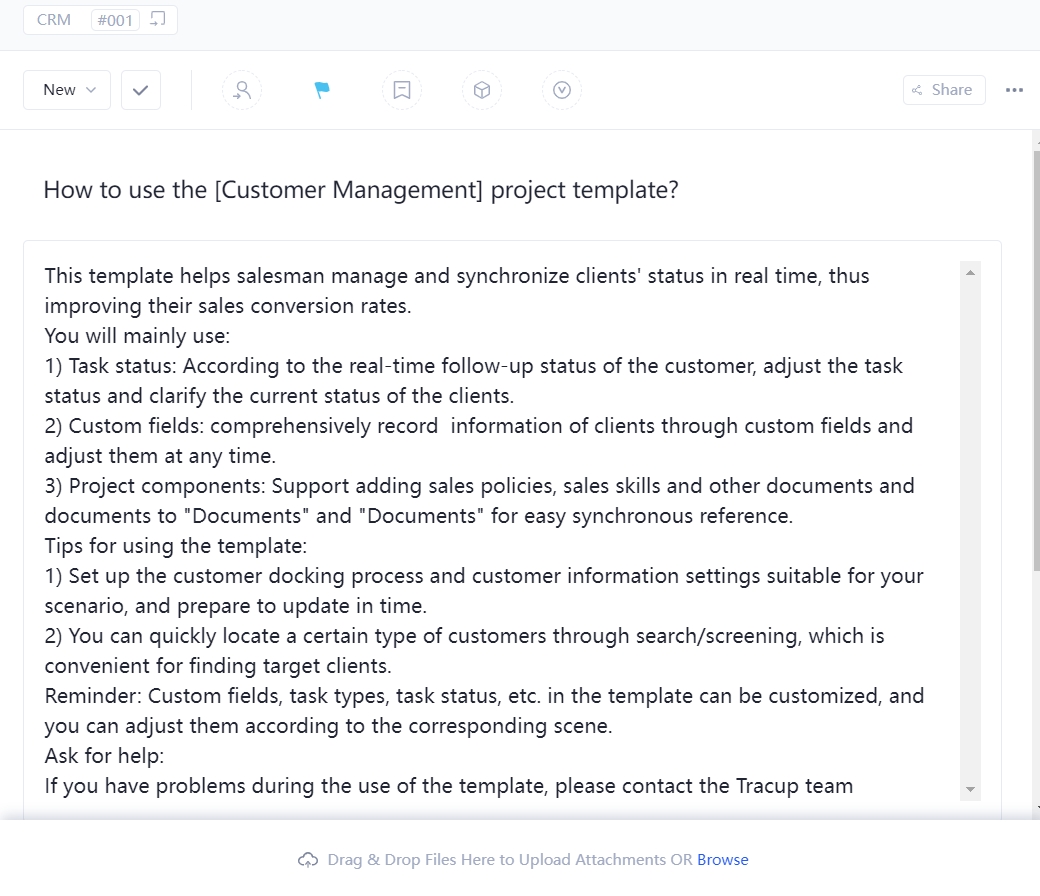Click the Share icon button

[918, 89]
